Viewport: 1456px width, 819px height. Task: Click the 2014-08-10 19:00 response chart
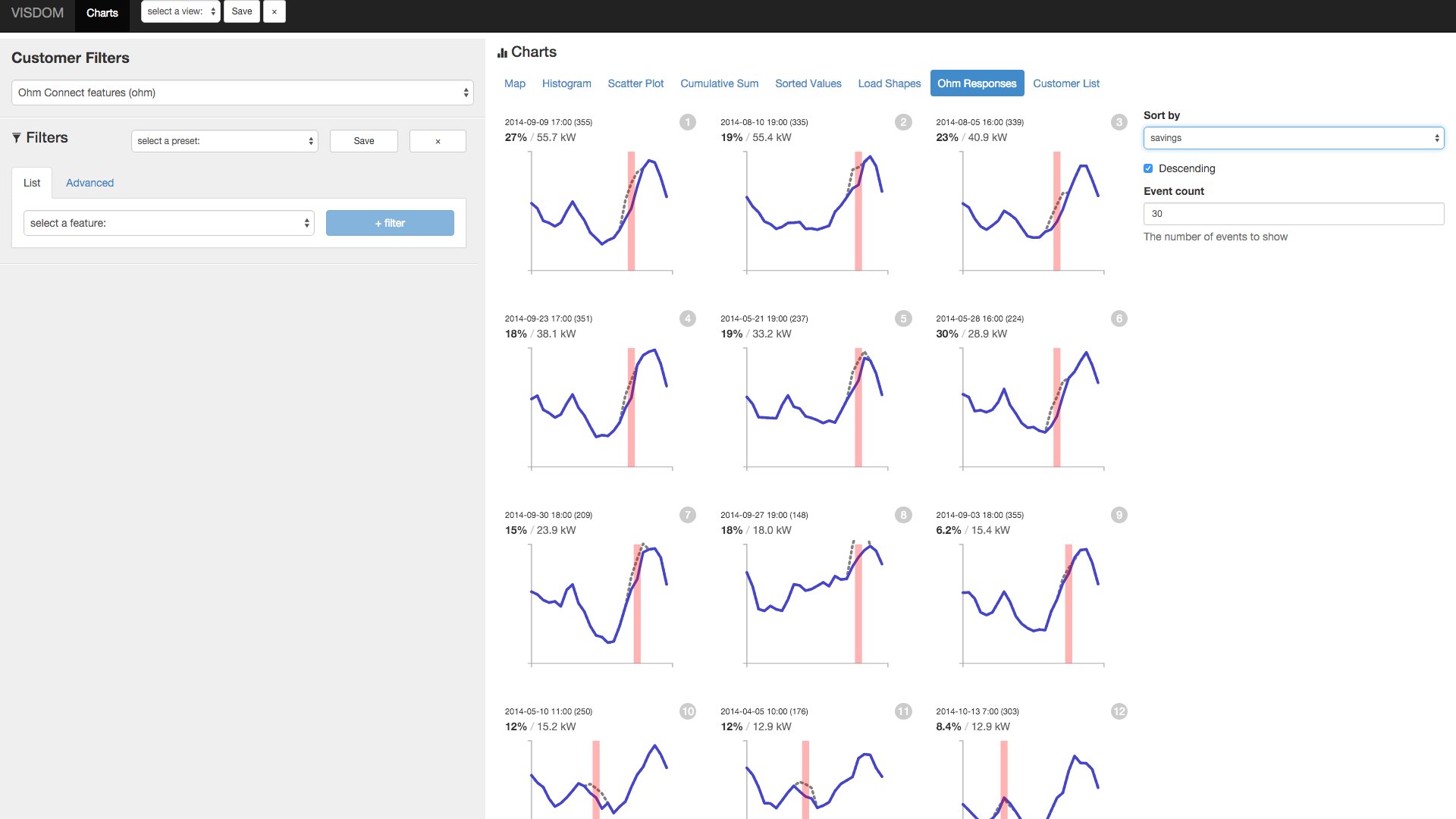click(815, 211)
